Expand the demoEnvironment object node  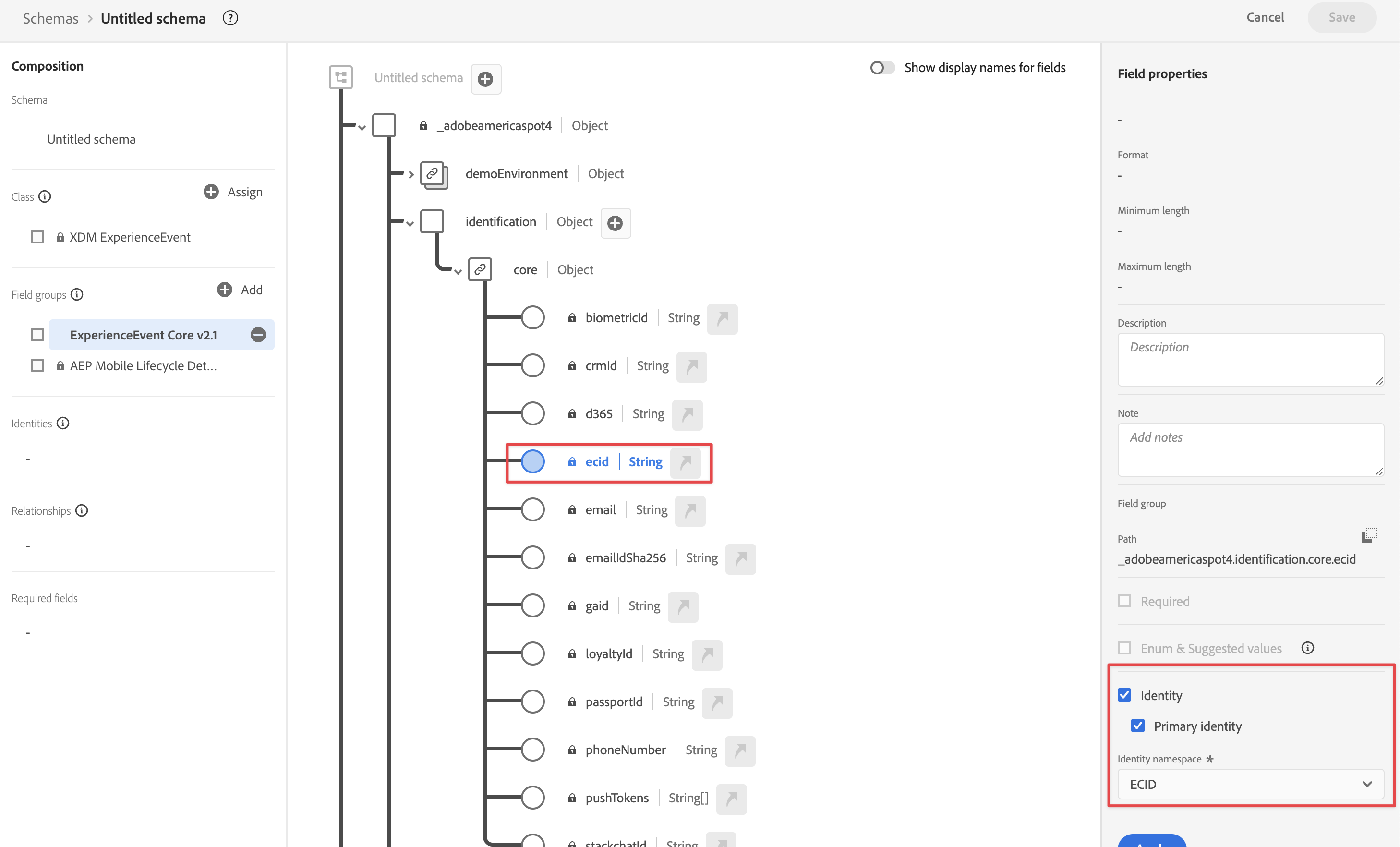pos(410,174)
